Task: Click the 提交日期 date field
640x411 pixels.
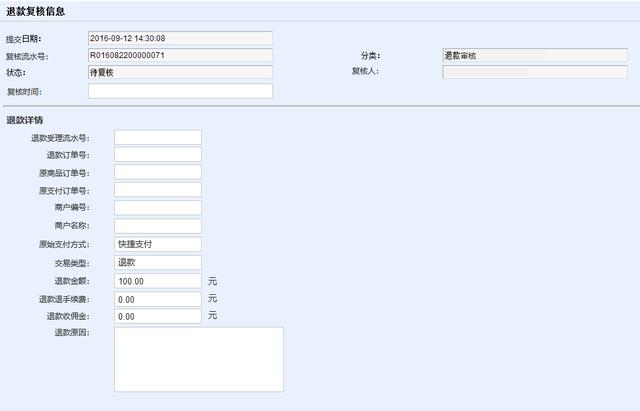Action: click(x=180, y=38)
